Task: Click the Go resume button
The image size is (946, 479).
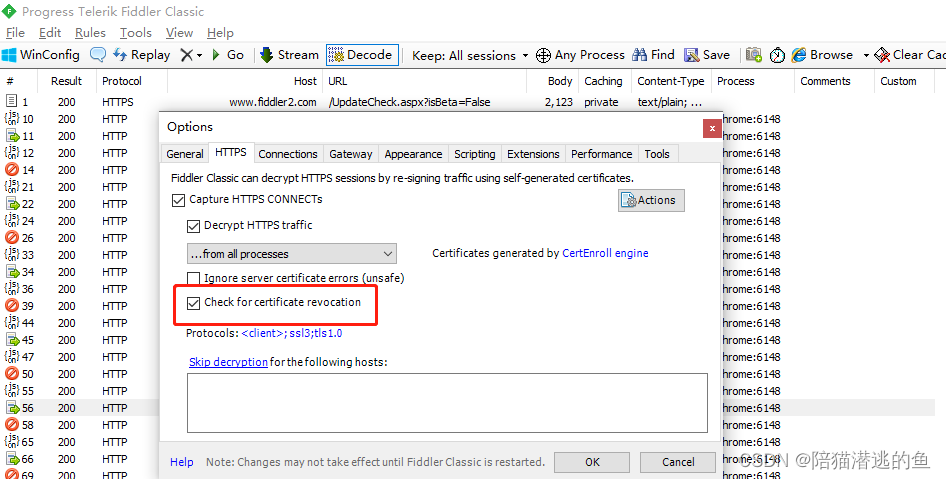Action: click(x=228, y=55)
